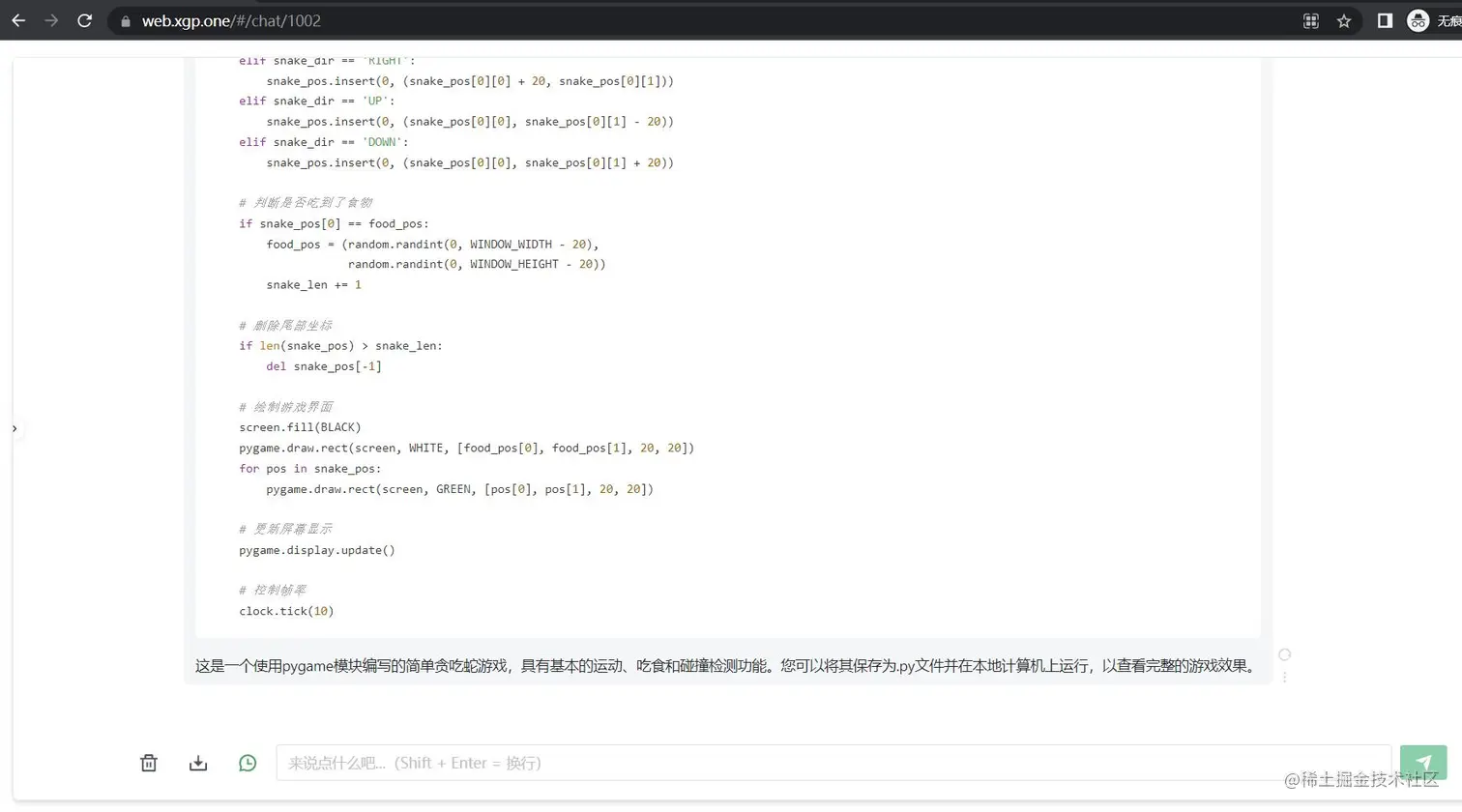Bookmark this page with the star icon
The image size is (1462, 812).
point(1344,21)
